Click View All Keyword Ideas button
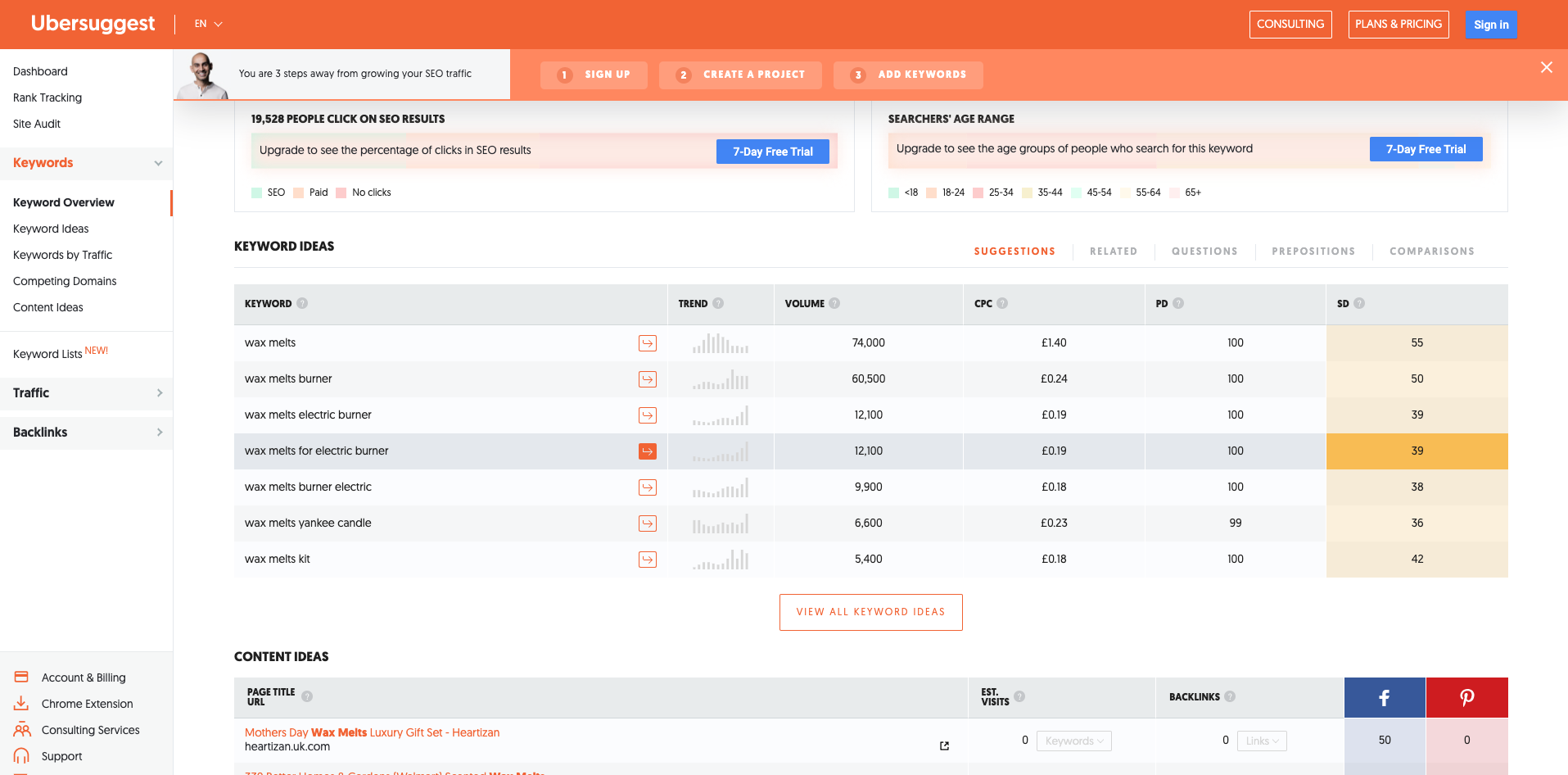1568x775 pixels. coord(871,612)
